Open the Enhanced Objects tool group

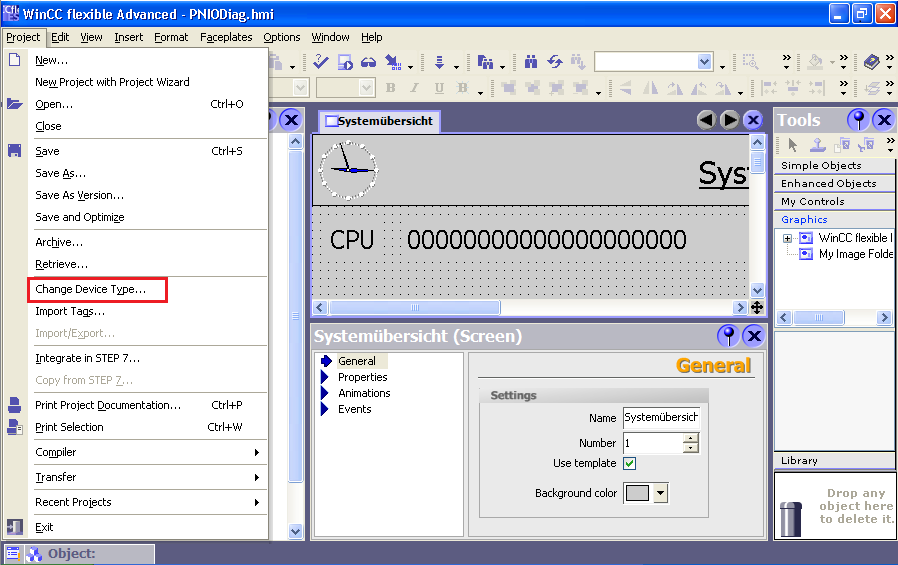click(x=828, y=183)
